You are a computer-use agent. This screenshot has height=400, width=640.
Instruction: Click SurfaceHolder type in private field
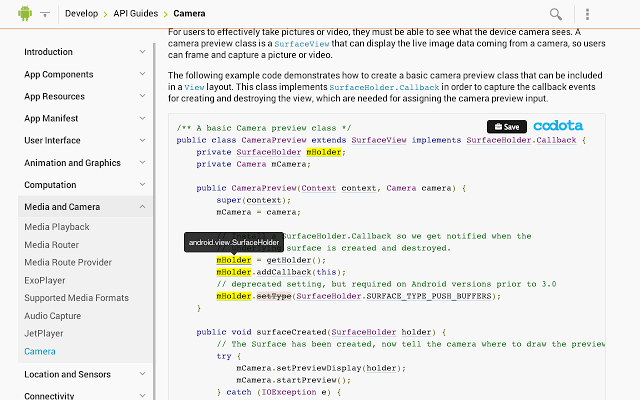269,152
